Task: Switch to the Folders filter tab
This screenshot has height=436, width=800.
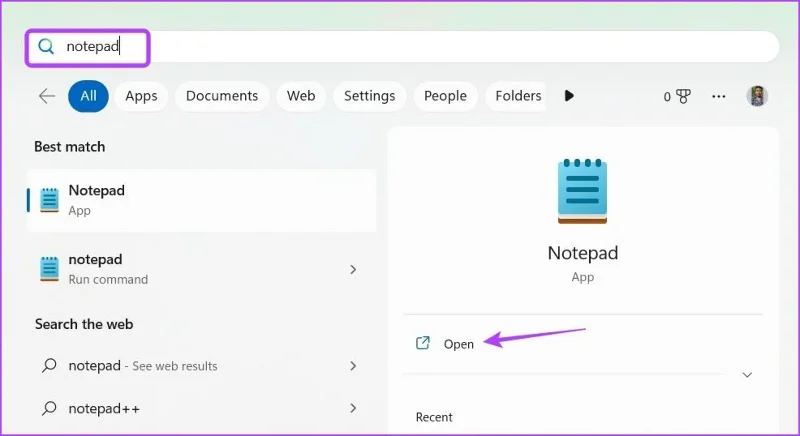Action: coord(516,96)
